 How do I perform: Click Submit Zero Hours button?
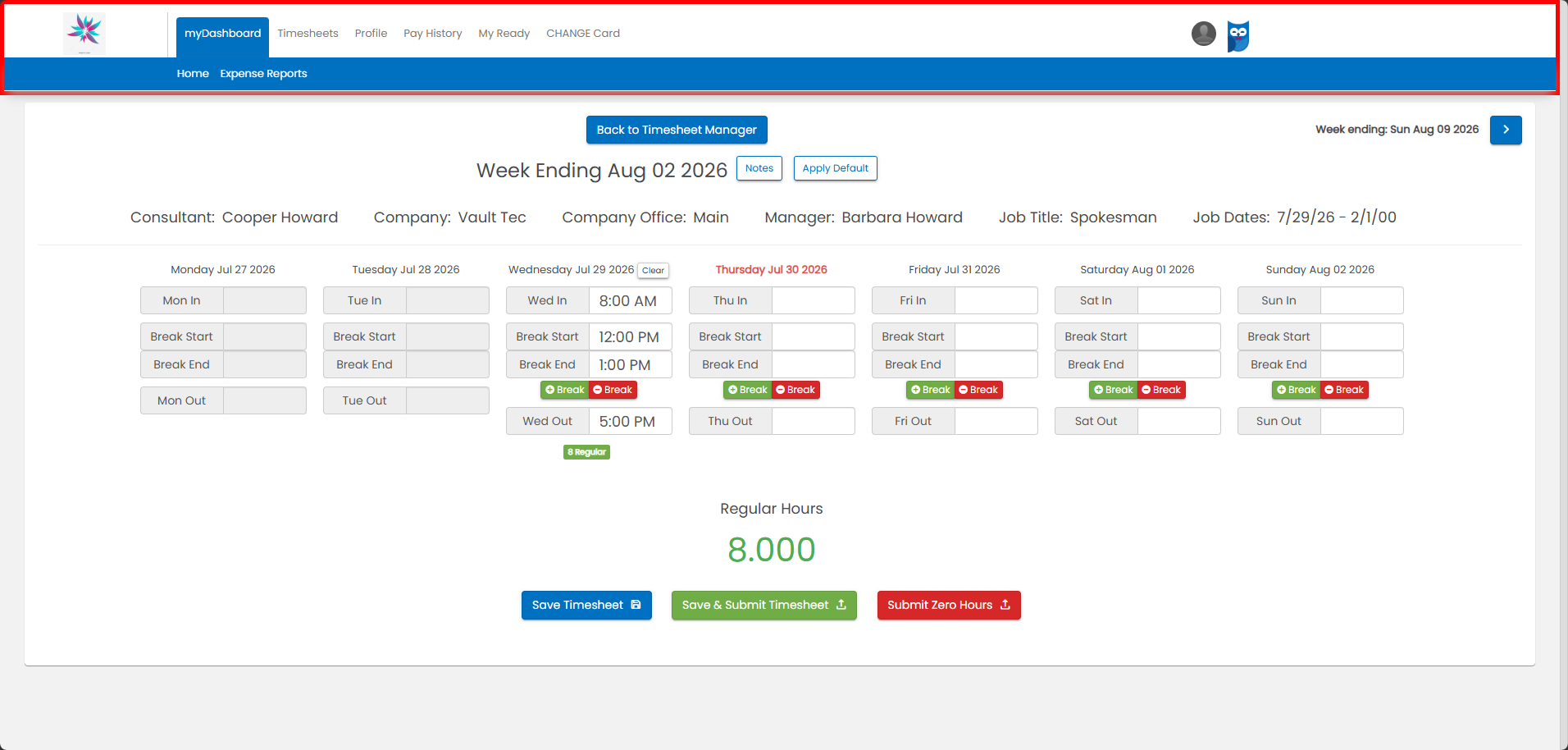(x=949, y=606)
